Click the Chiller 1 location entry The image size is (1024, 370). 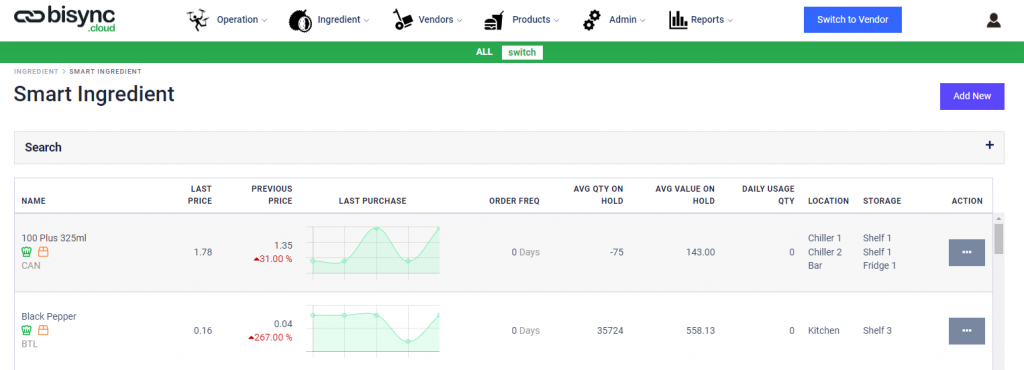[x=825, y=238]
